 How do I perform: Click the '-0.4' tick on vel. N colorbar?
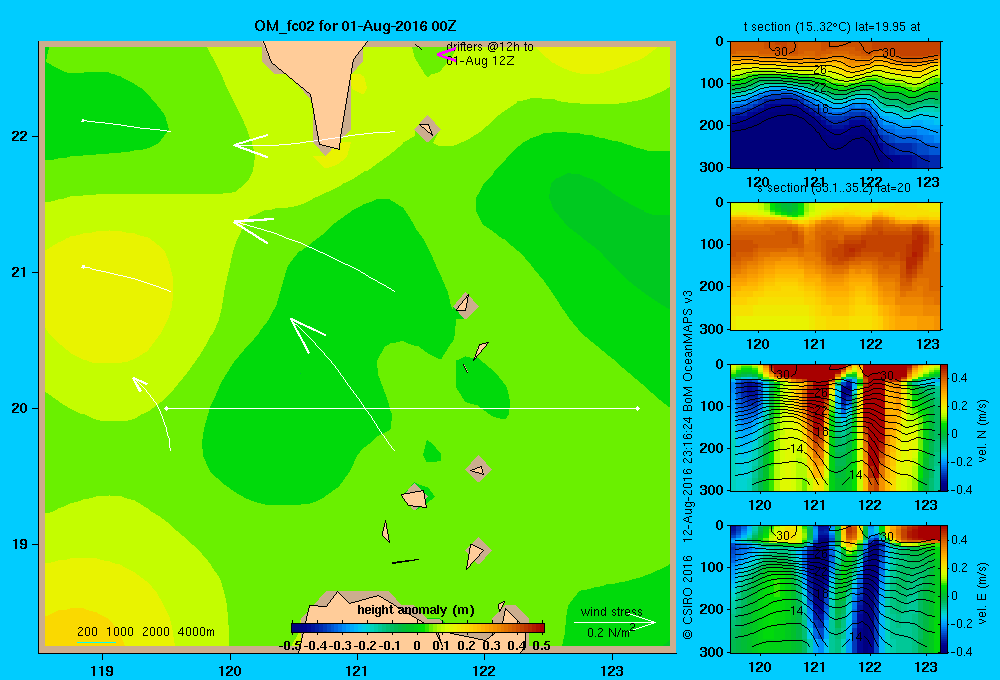click(960, 490)
